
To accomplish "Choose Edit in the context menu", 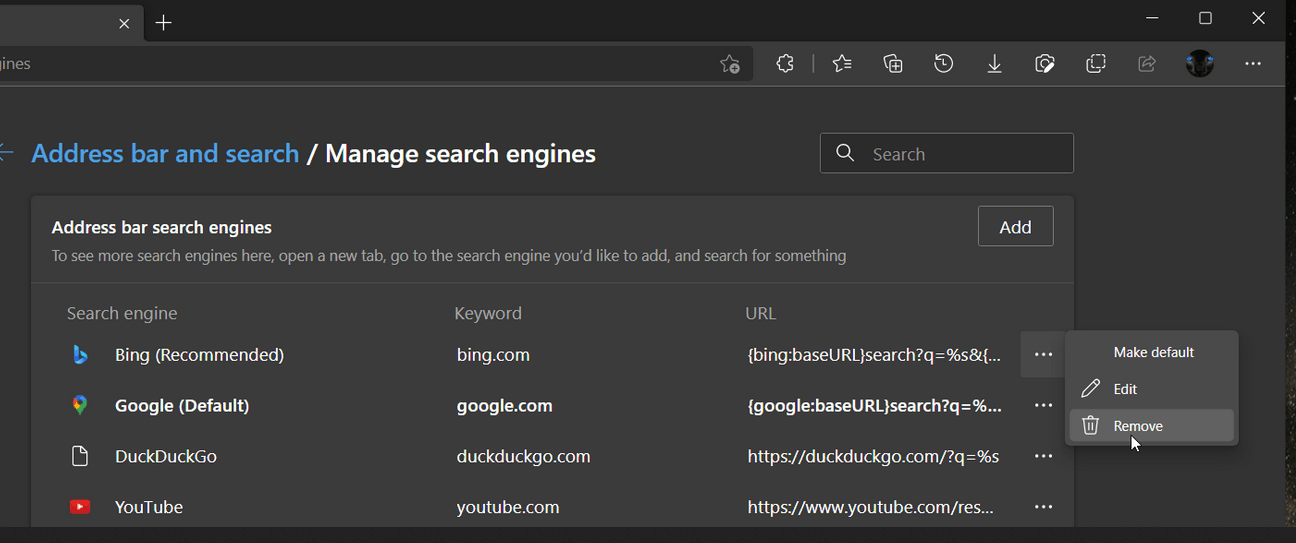I will point(1152,389).
